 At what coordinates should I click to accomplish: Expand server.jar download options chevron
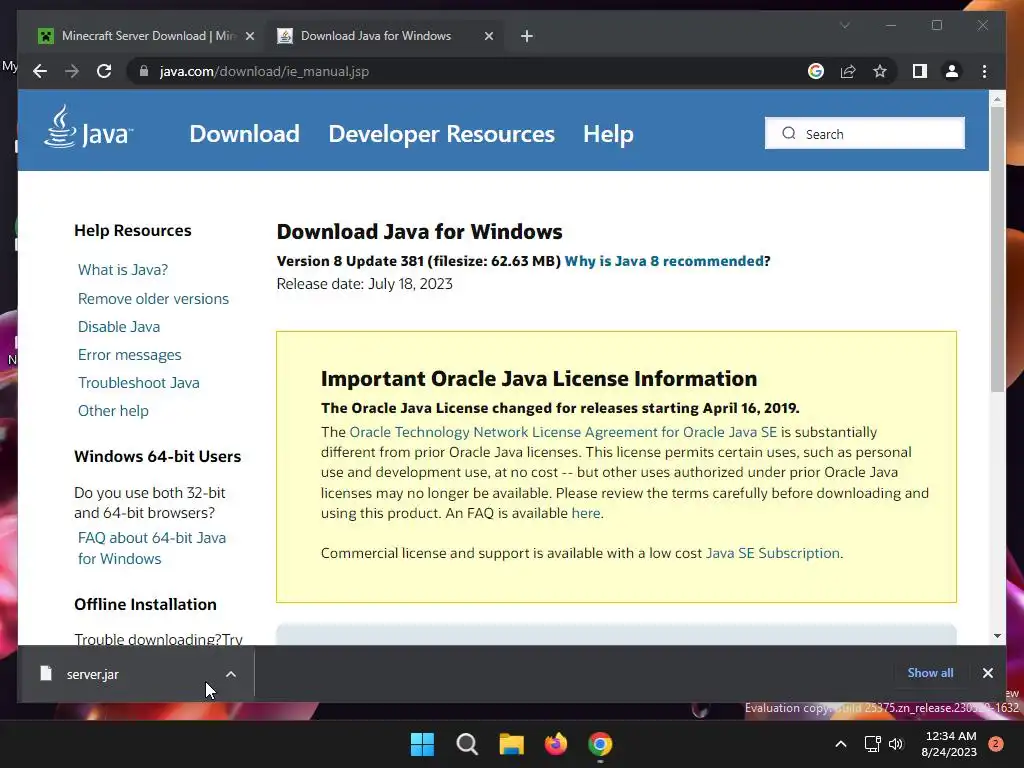pos(231,674)
